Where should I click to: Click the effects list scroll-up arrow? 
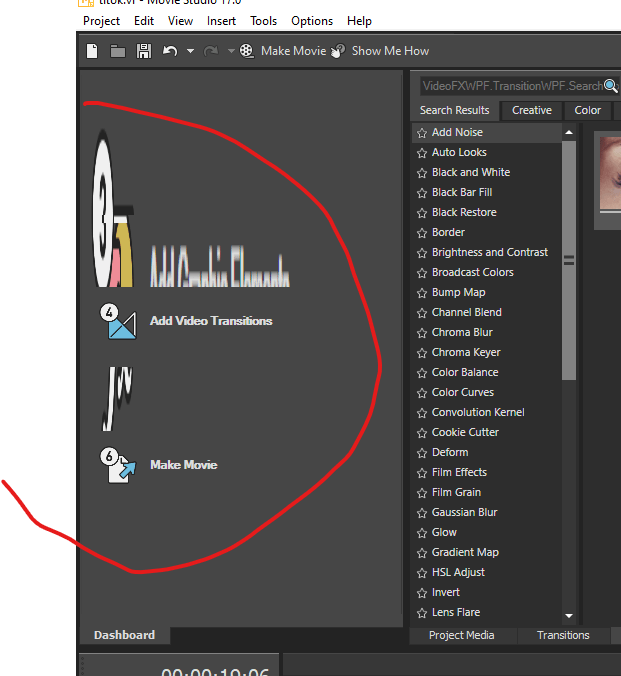tap(569, 132)
